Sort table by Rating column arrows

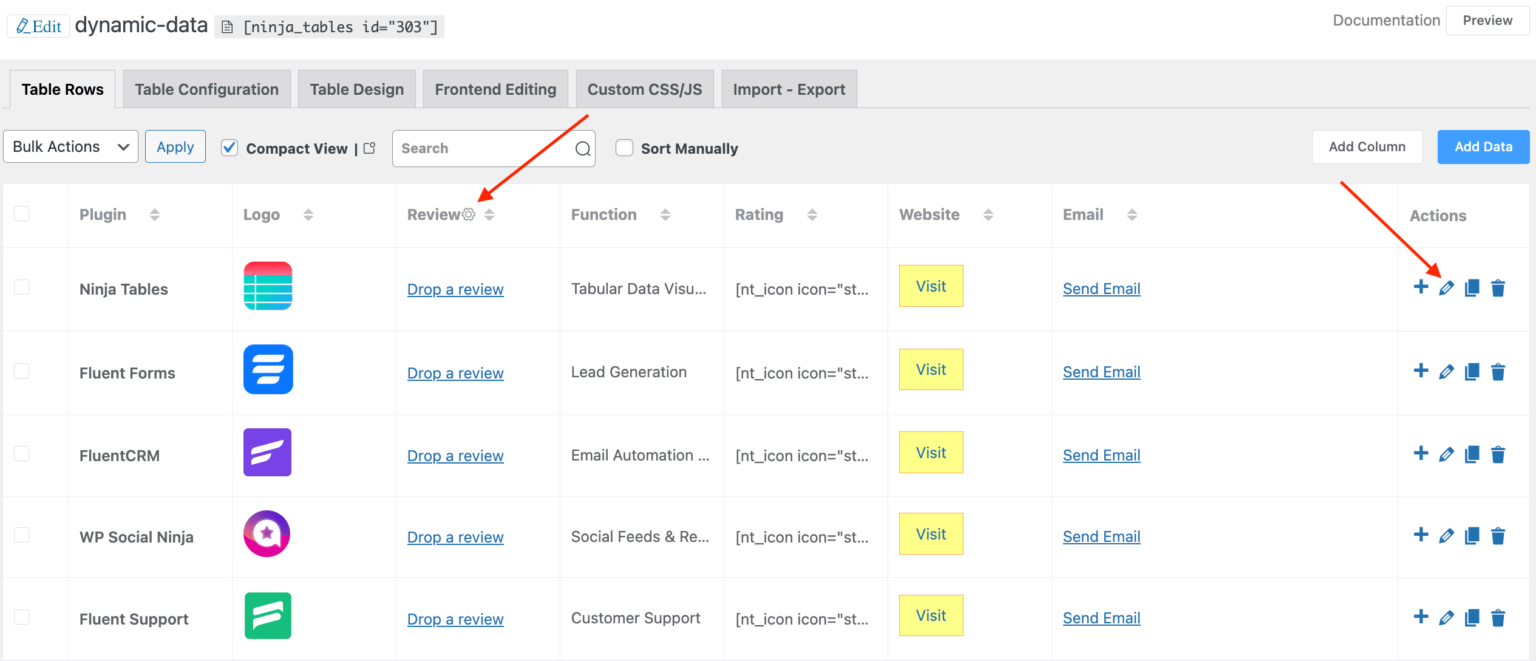pyautogui.click(x=812, y=215)
